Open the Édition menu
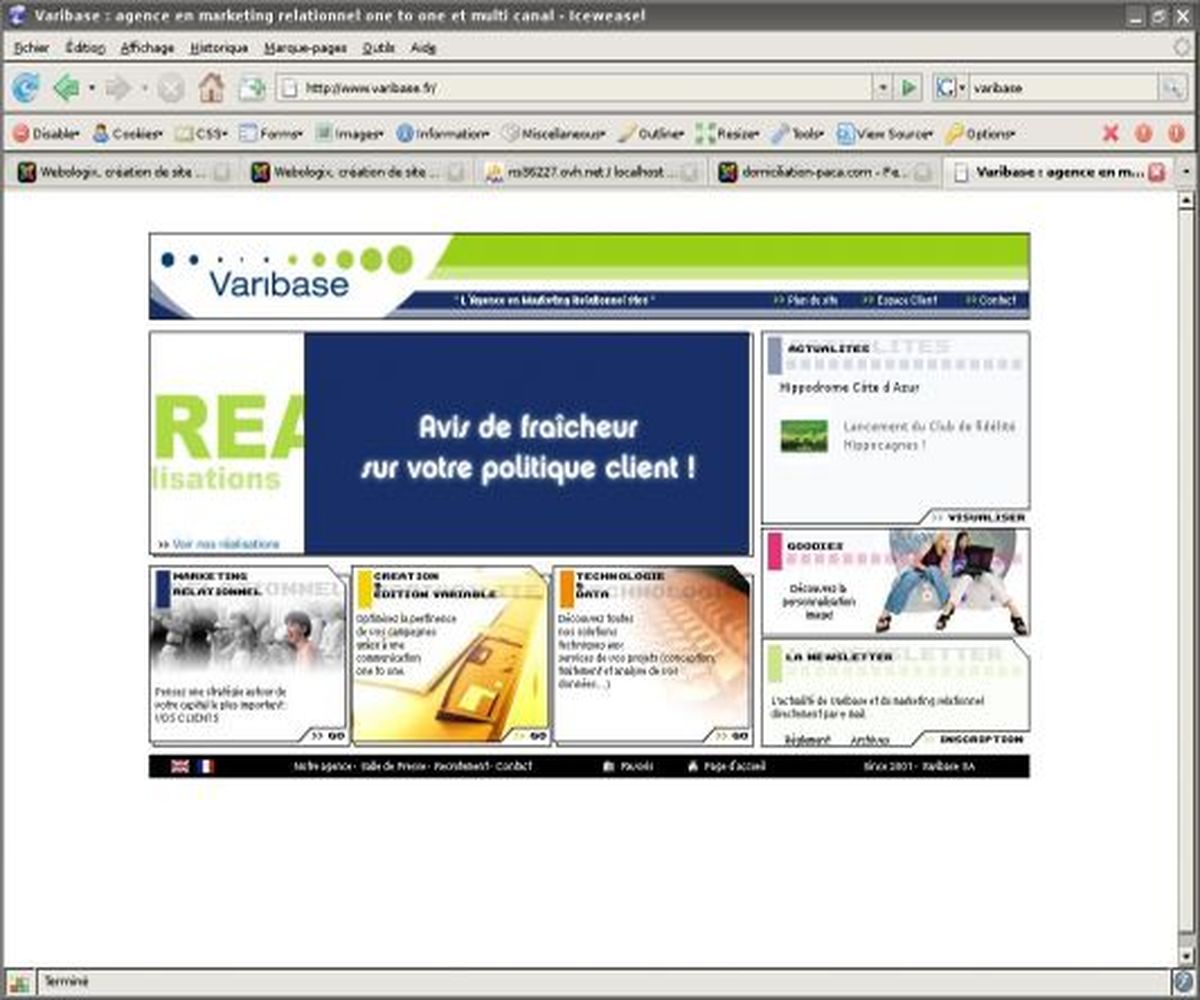The image size is (1200, 1000). pos(85,47)
